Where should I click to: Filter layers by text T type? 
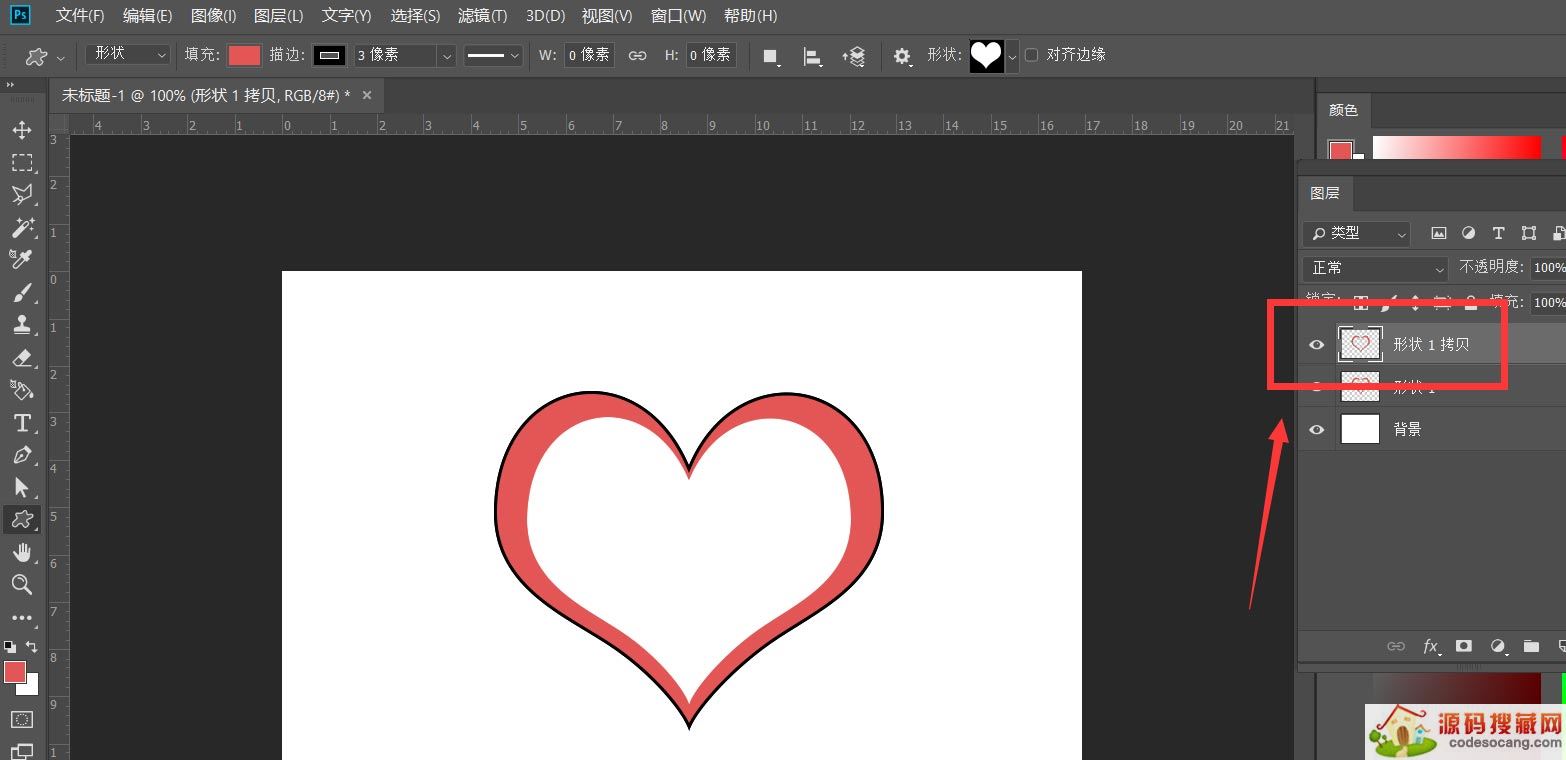click(x=1498, y=233)
